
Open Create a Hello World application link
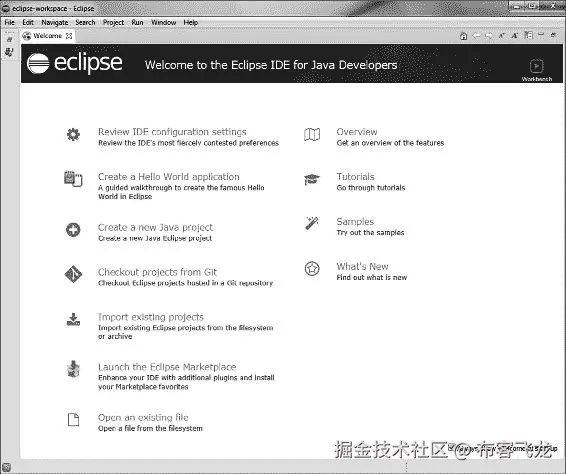(x=169, y=177)
